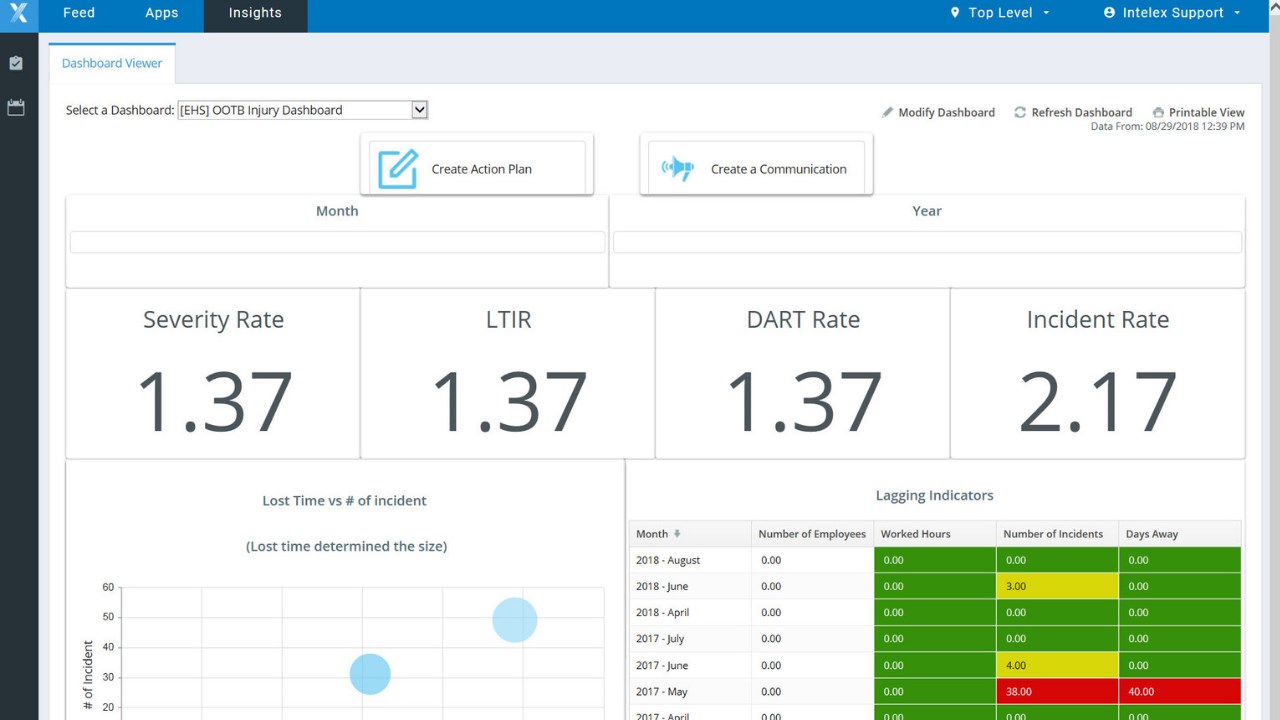Screen dimensions: 1280x720
Task: Open the Feed menu item
Action: [78, 12]
